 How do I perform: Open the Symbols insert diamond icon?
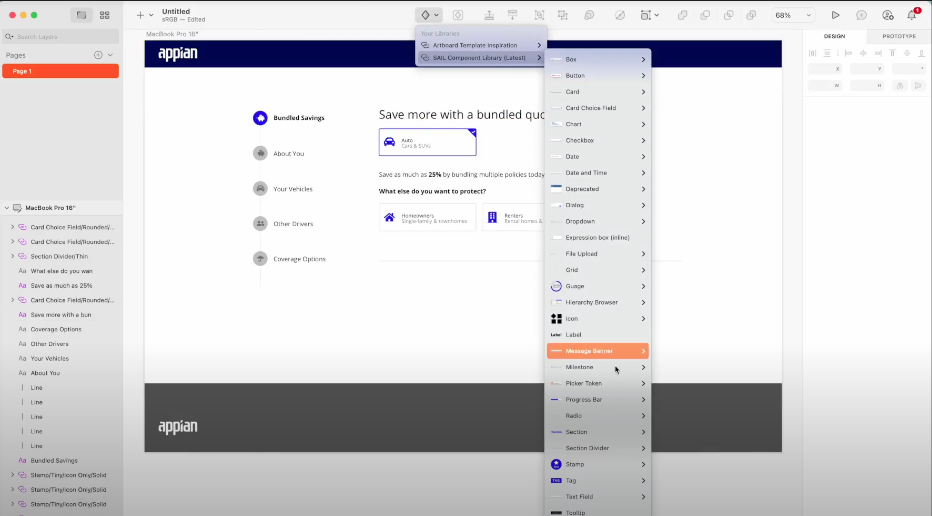(x=425, y=15)
